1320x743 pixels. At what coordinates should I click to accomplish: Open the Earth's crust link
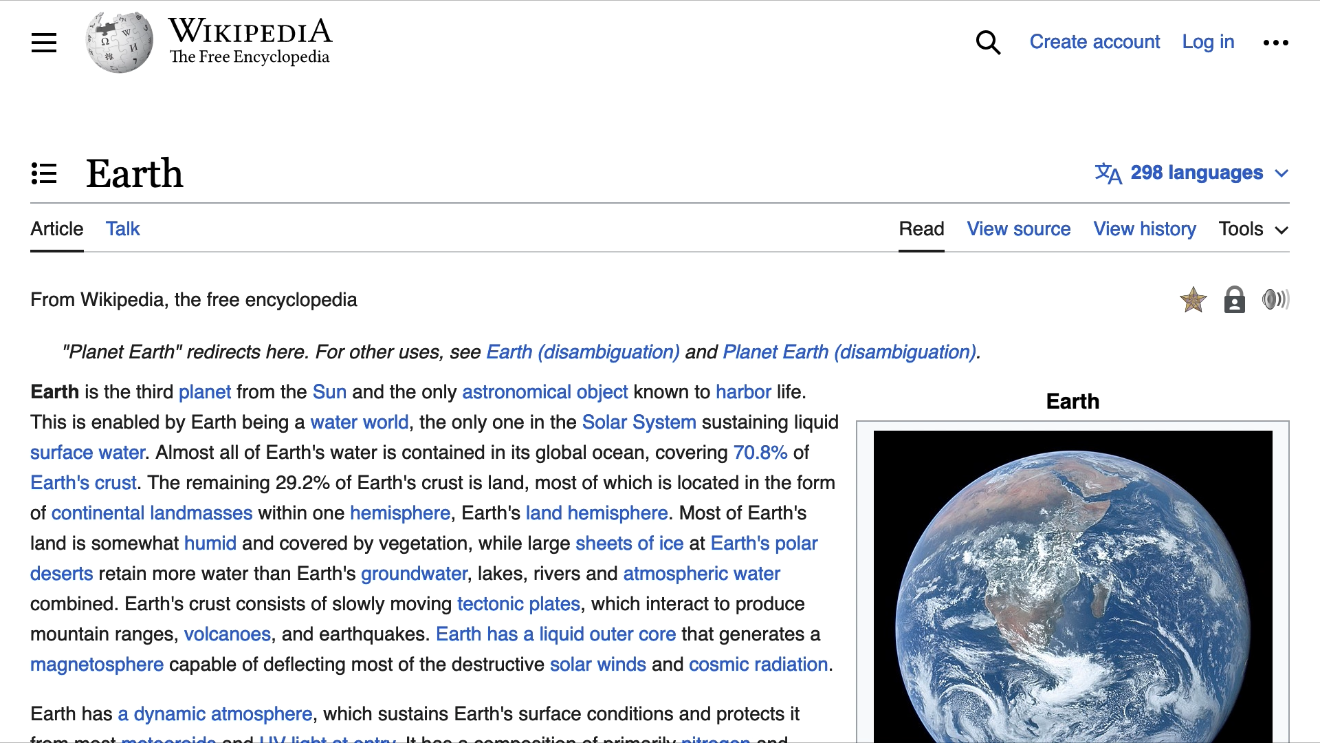click(84, 483)
